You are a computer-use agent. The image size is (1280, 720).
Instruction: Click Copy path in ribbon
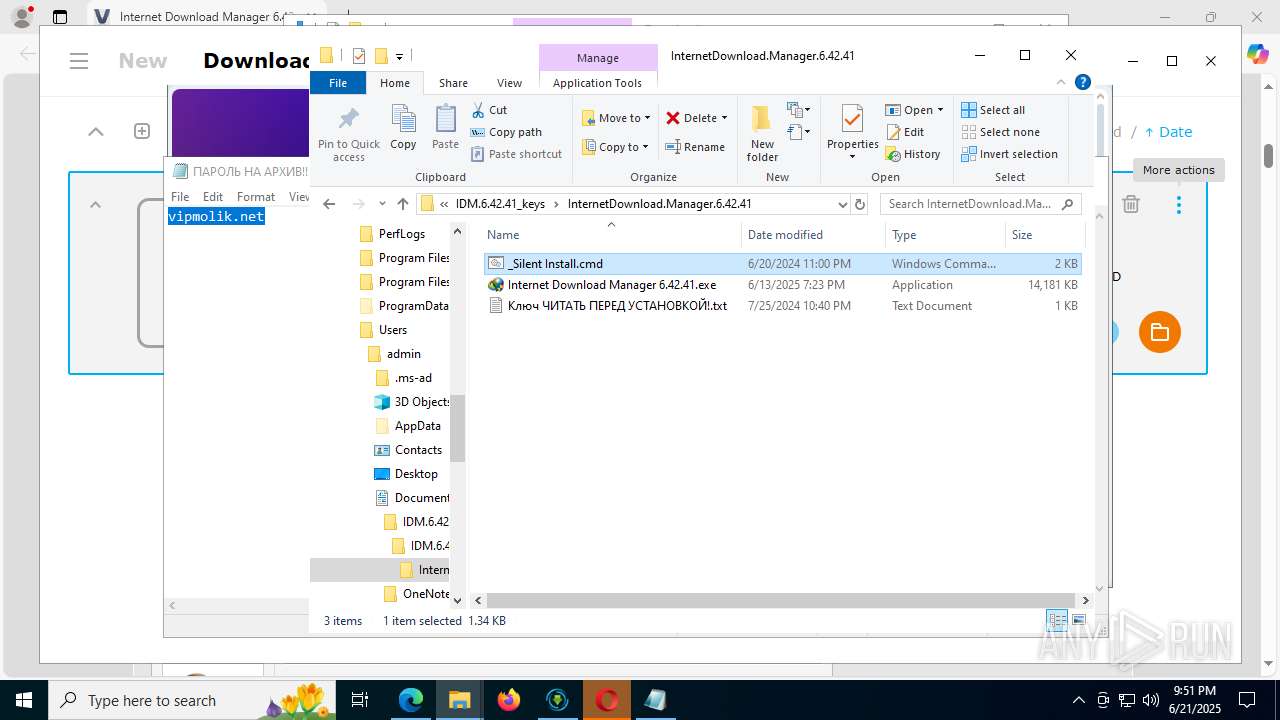point(507,132)
